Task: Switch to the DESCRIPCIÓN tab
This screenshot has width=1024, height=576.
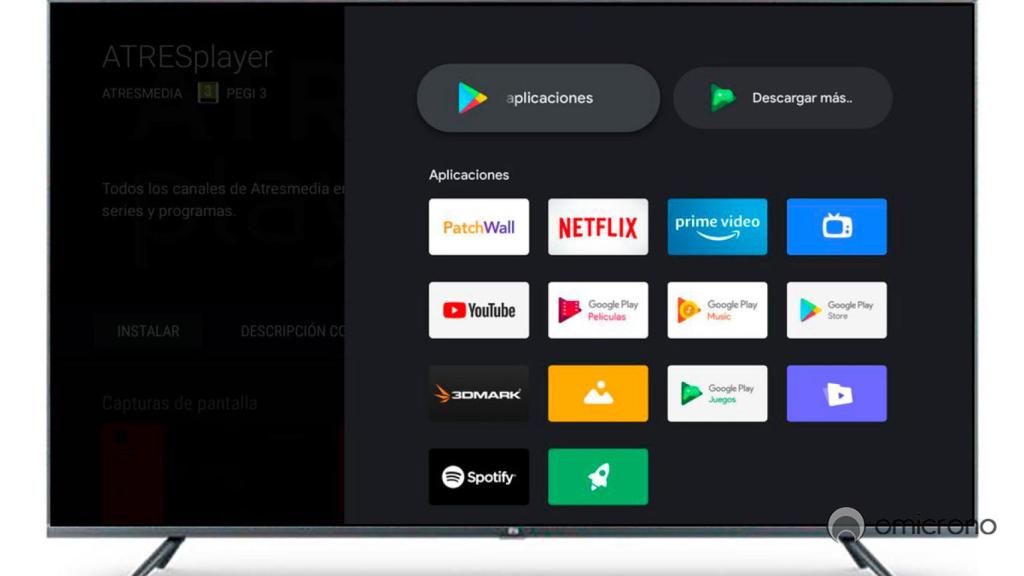Action: [292, 331]
